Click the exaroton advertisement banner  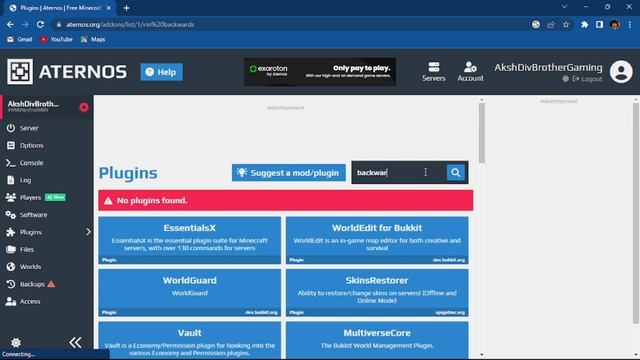click(320, 72)
